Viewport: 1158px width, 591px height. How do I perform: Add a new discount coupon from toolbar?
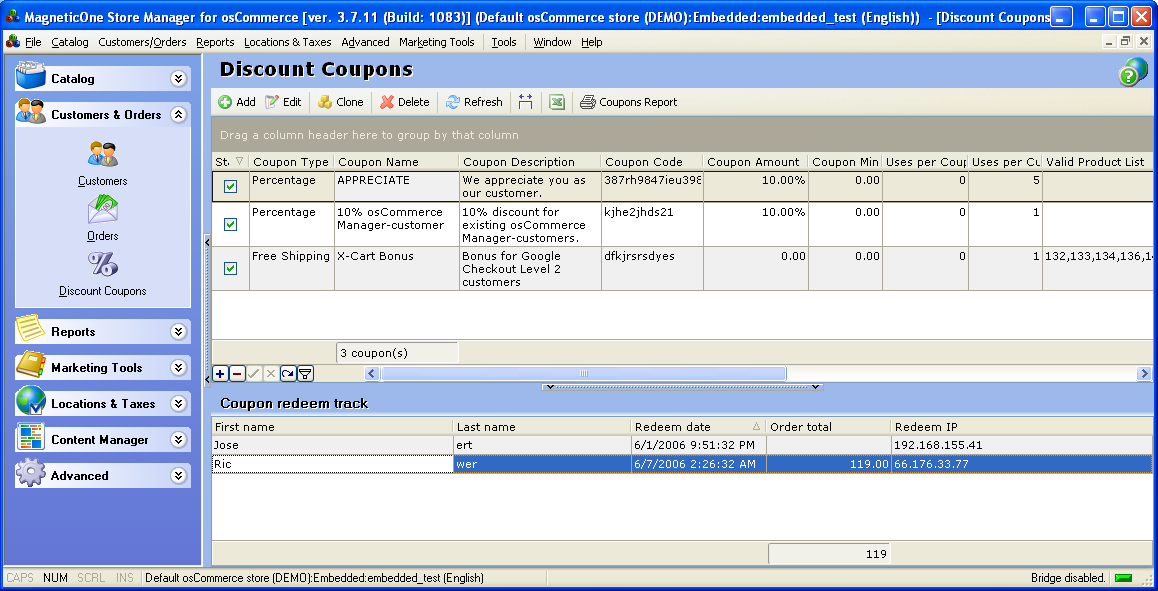click(x=237, y=102)
